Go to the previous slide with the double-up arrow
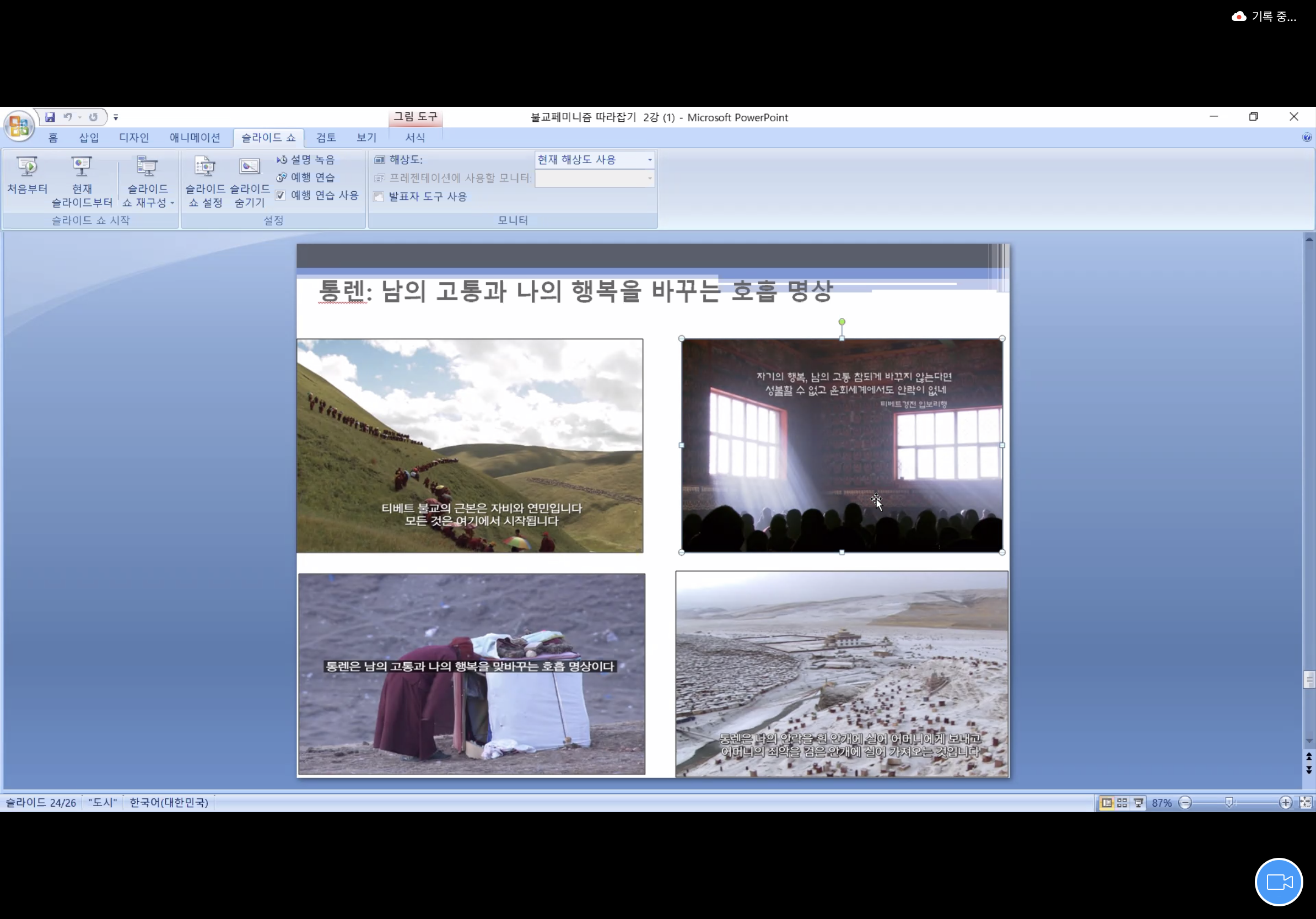The width and height of the screenshot is (1316, 919). tap(1308, 757)
